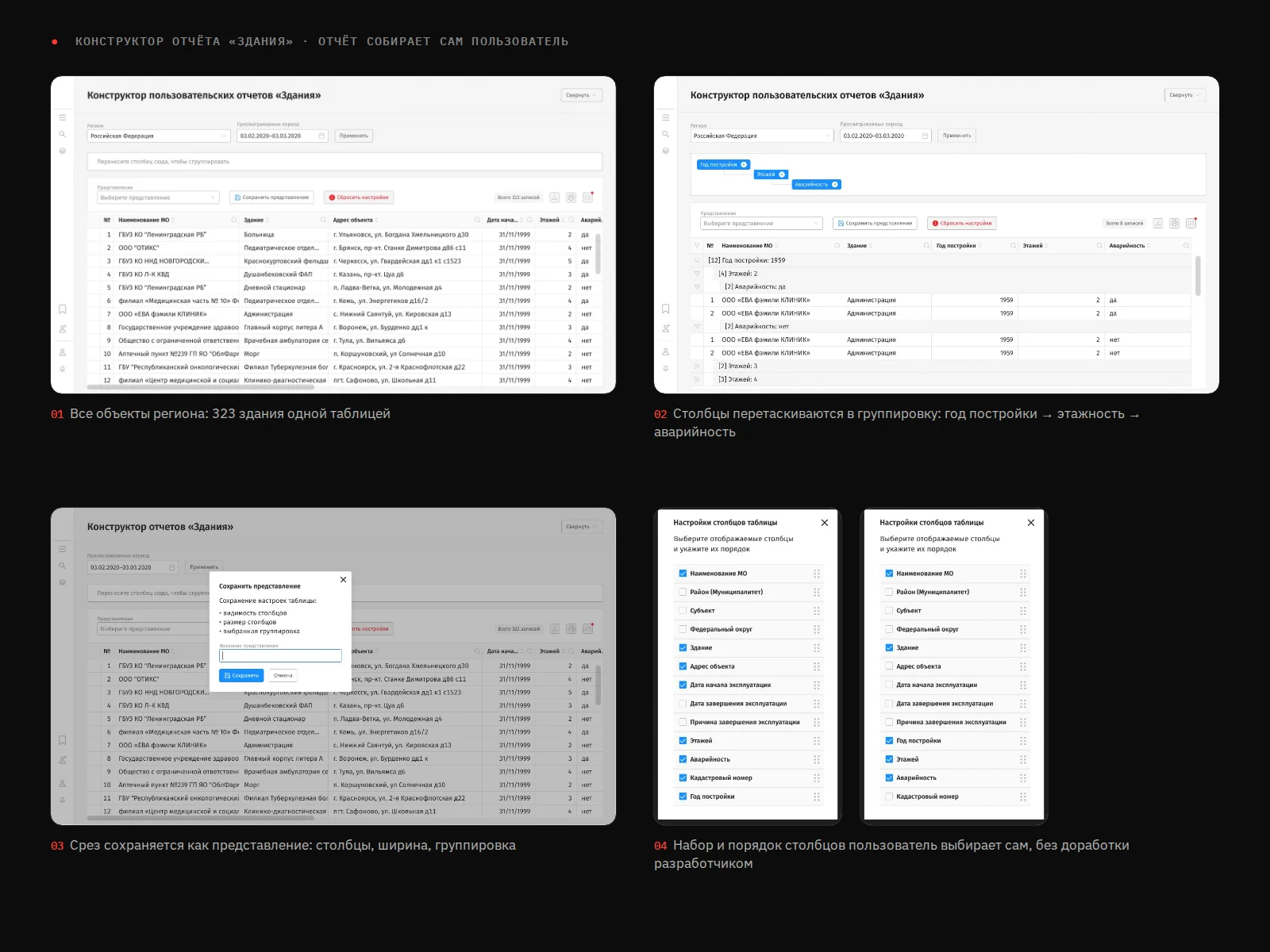Click the print icon in screenshot 01 toolbar

click(x=571, y=198)
